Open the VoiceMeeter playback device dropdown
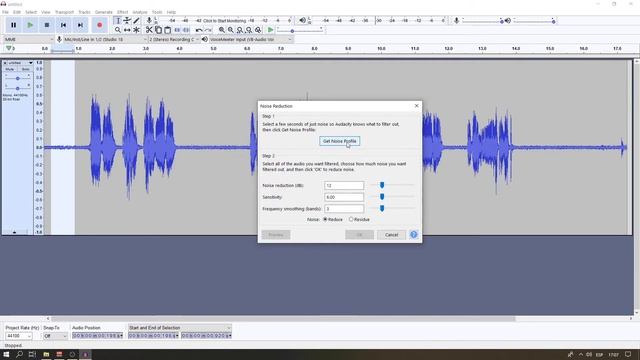This screenshot has width=640, height=360. coord(251,40)
